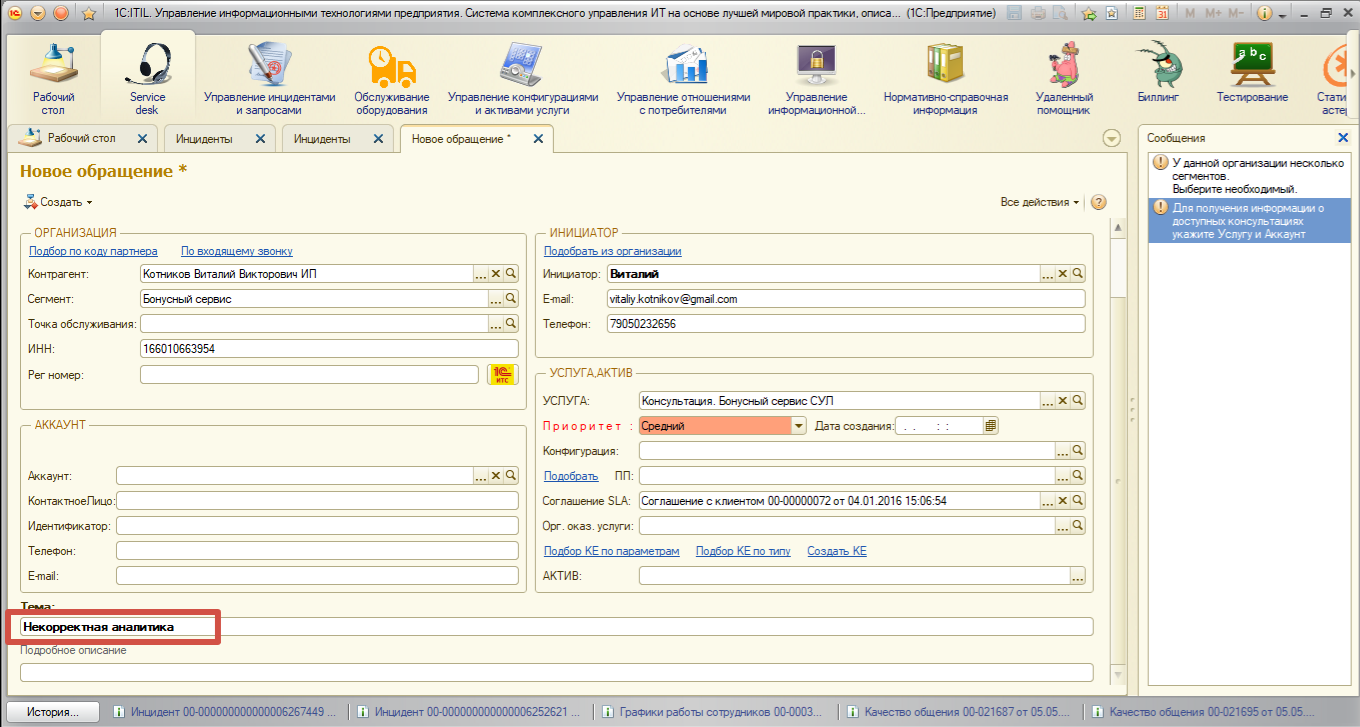The image size is (1360, 727).
Task: Click the КонтактноеЛицо input field
Action: tap(317, 501)
